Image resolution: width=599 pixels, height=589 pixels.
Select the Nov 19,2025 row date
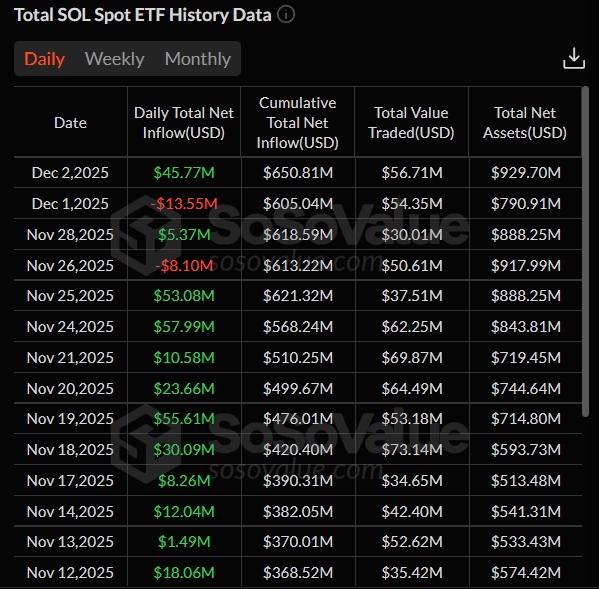click(70, 419)
